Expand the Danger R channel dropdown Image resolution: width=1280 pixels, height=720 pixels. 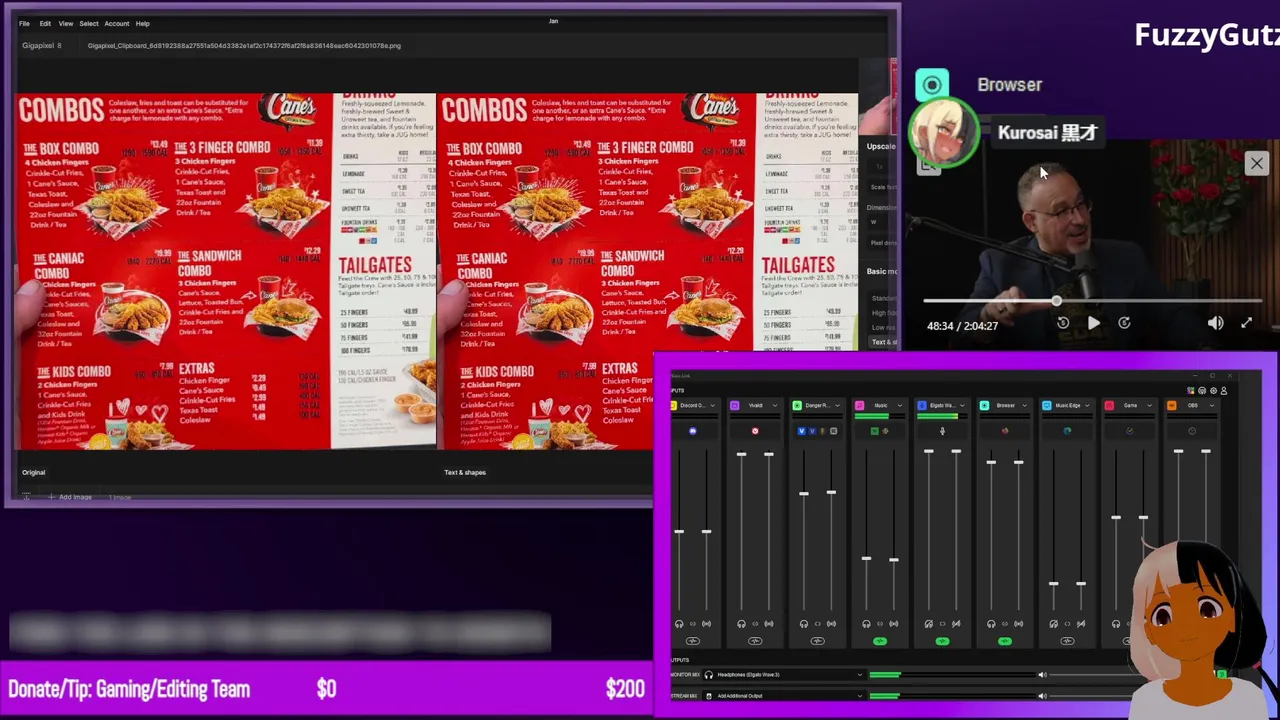836,406
